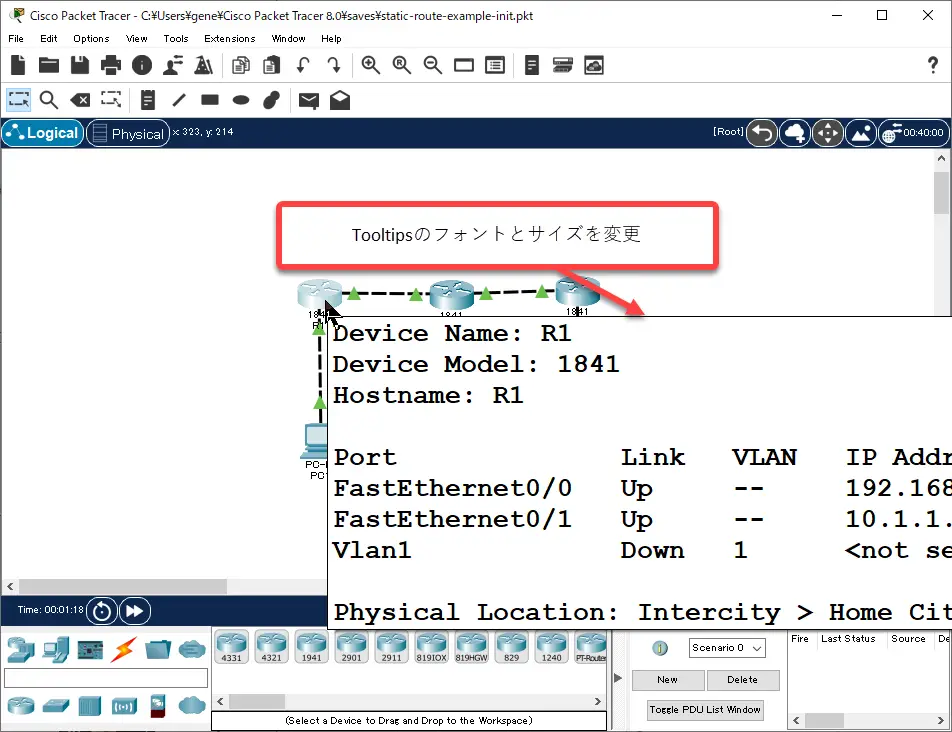952x732 pixels.
Task: Click the scenario info icon
Action: coord(660,648)
